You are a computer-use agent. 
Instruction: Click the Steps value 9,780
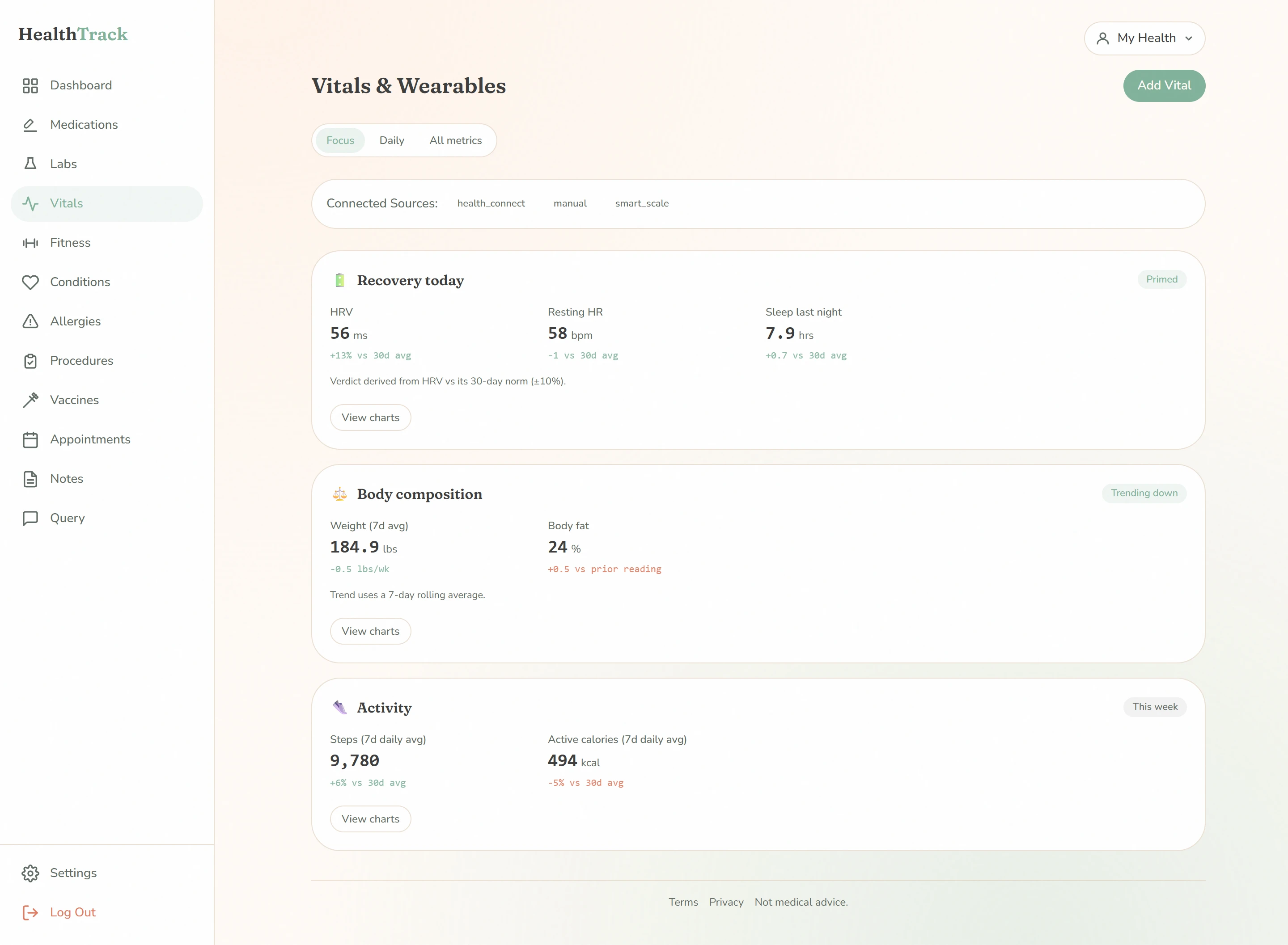pos(355,761)
